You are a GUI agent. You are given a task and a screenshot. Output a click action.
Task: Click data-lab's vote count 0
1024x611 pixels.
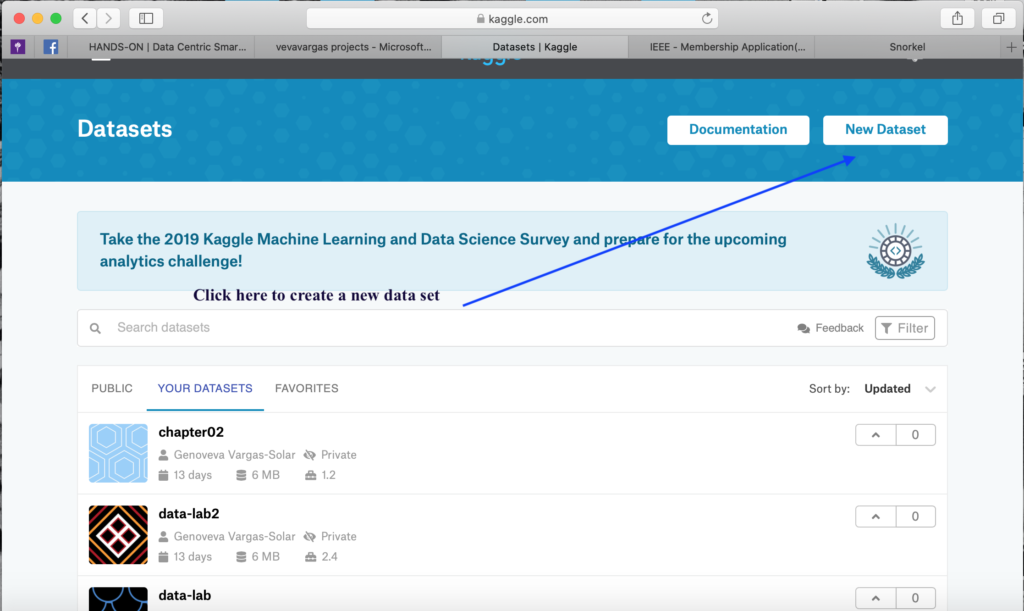click(x=915, y=598)
